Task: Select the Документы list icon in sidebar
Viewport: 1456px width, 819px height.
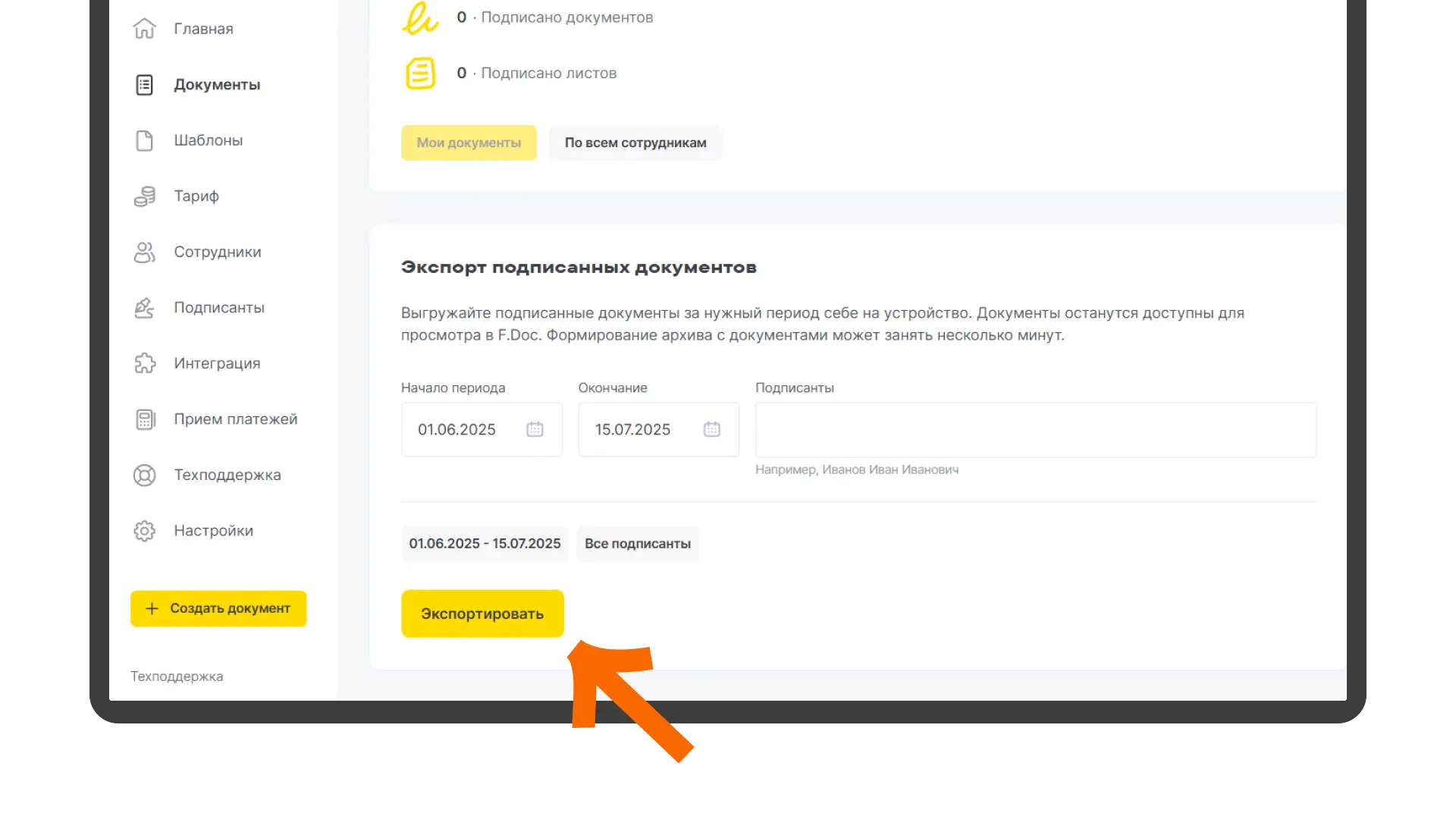Action: click(x=144, y=85)
